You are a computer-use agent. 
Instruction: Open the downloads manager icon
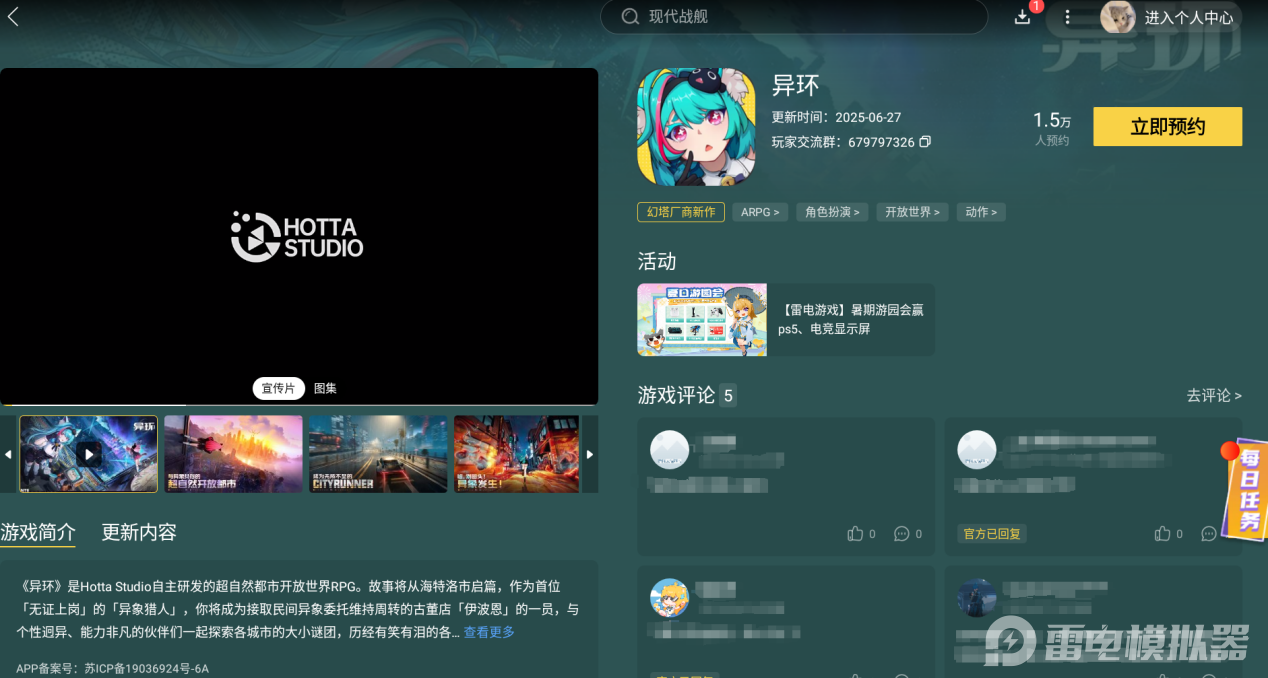point(1022,17)
